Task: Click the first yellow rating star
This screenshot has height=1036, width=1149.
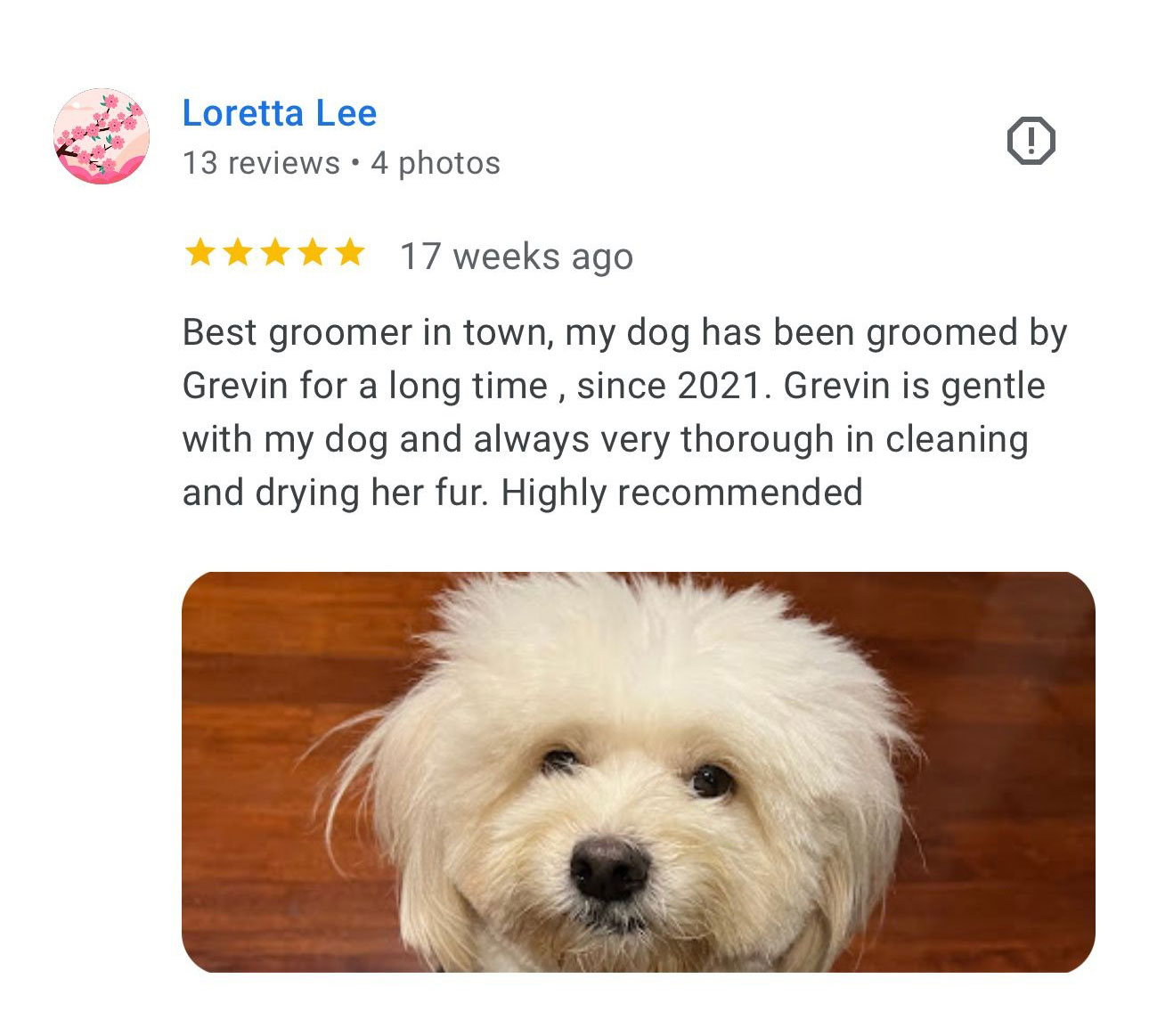Action: point(200,253)
